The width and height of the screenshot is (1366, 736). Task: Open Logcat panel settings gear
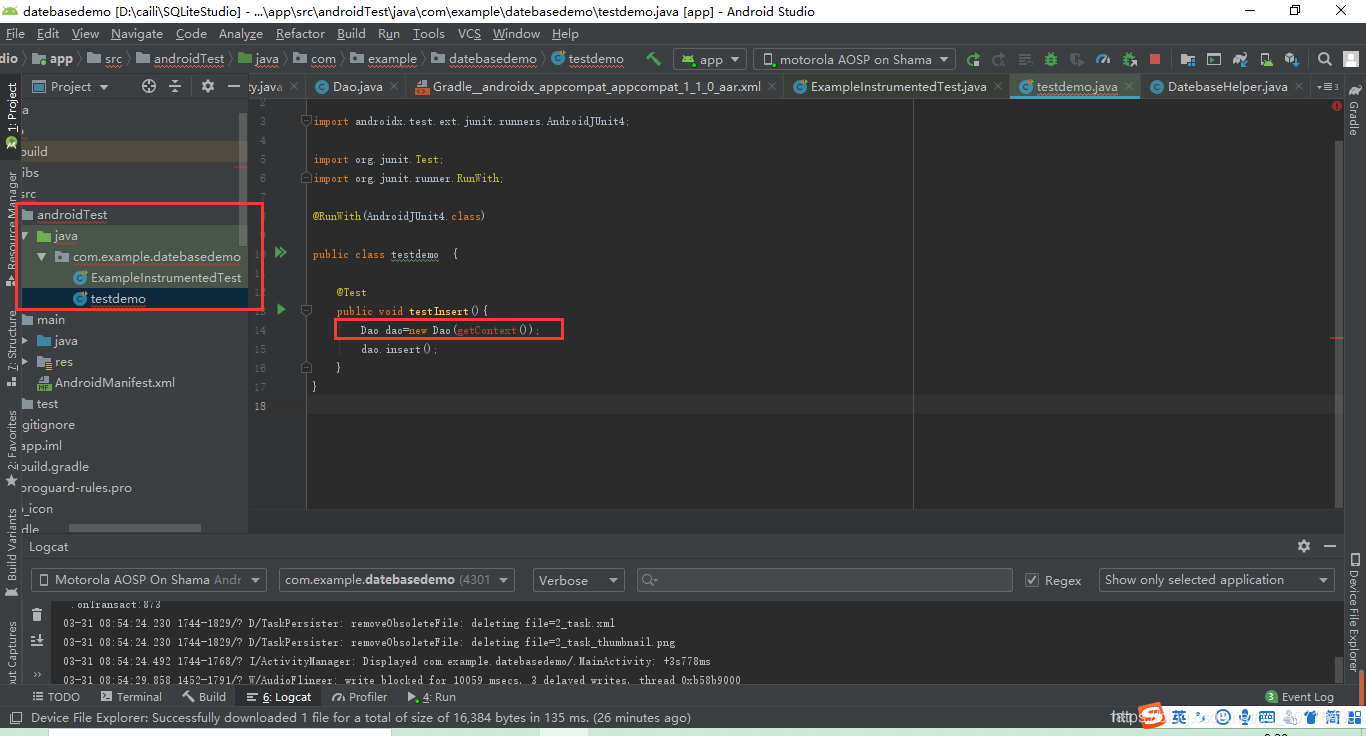pos(1303,546)
